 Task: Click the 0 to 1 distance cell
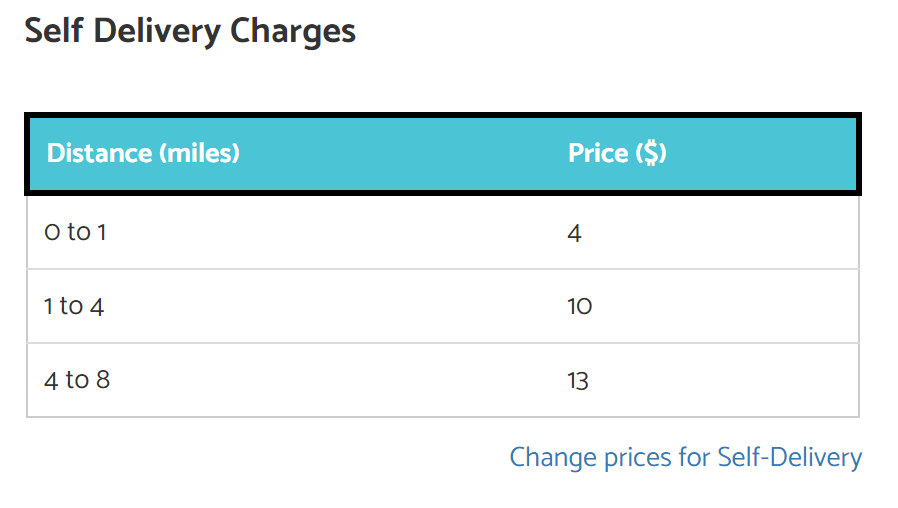click(75, 232)
